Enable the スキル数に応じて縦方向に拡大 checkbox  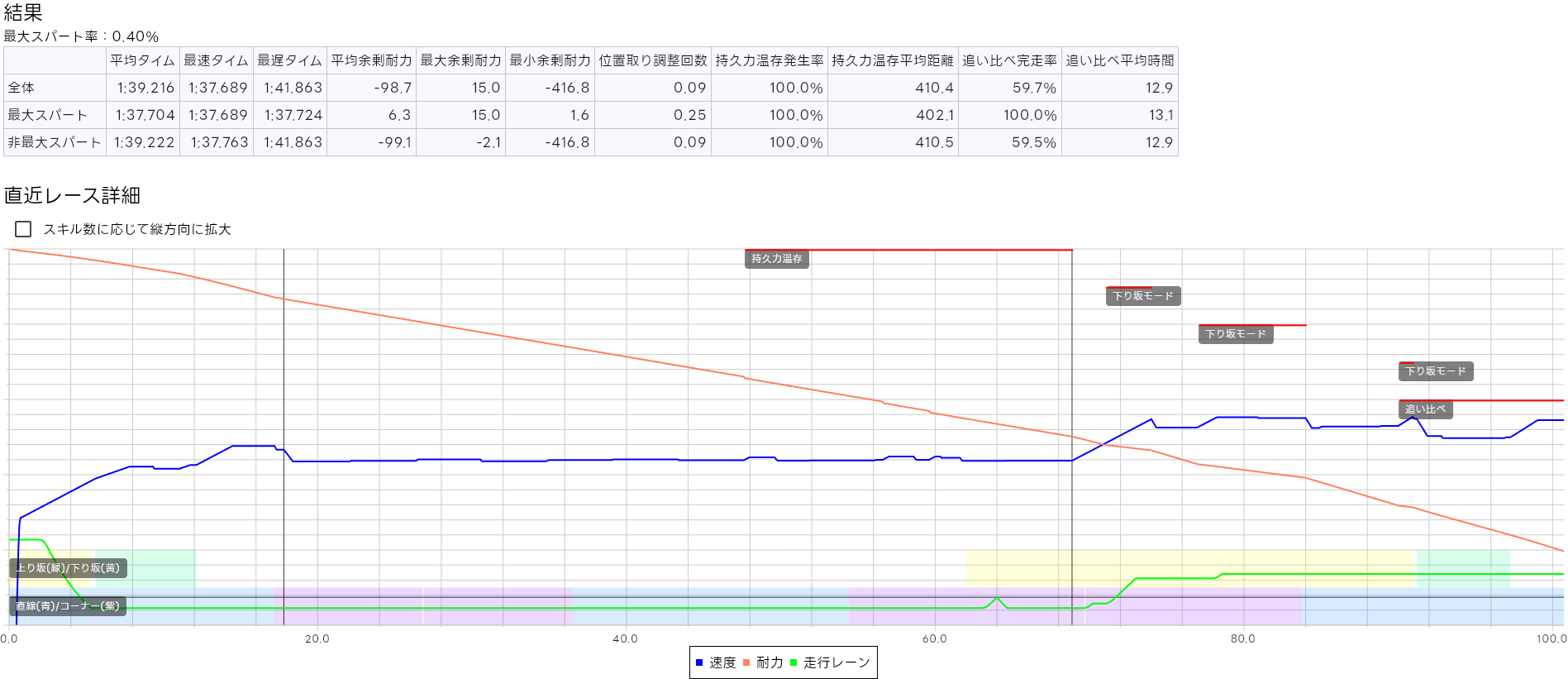coord(23,229)
